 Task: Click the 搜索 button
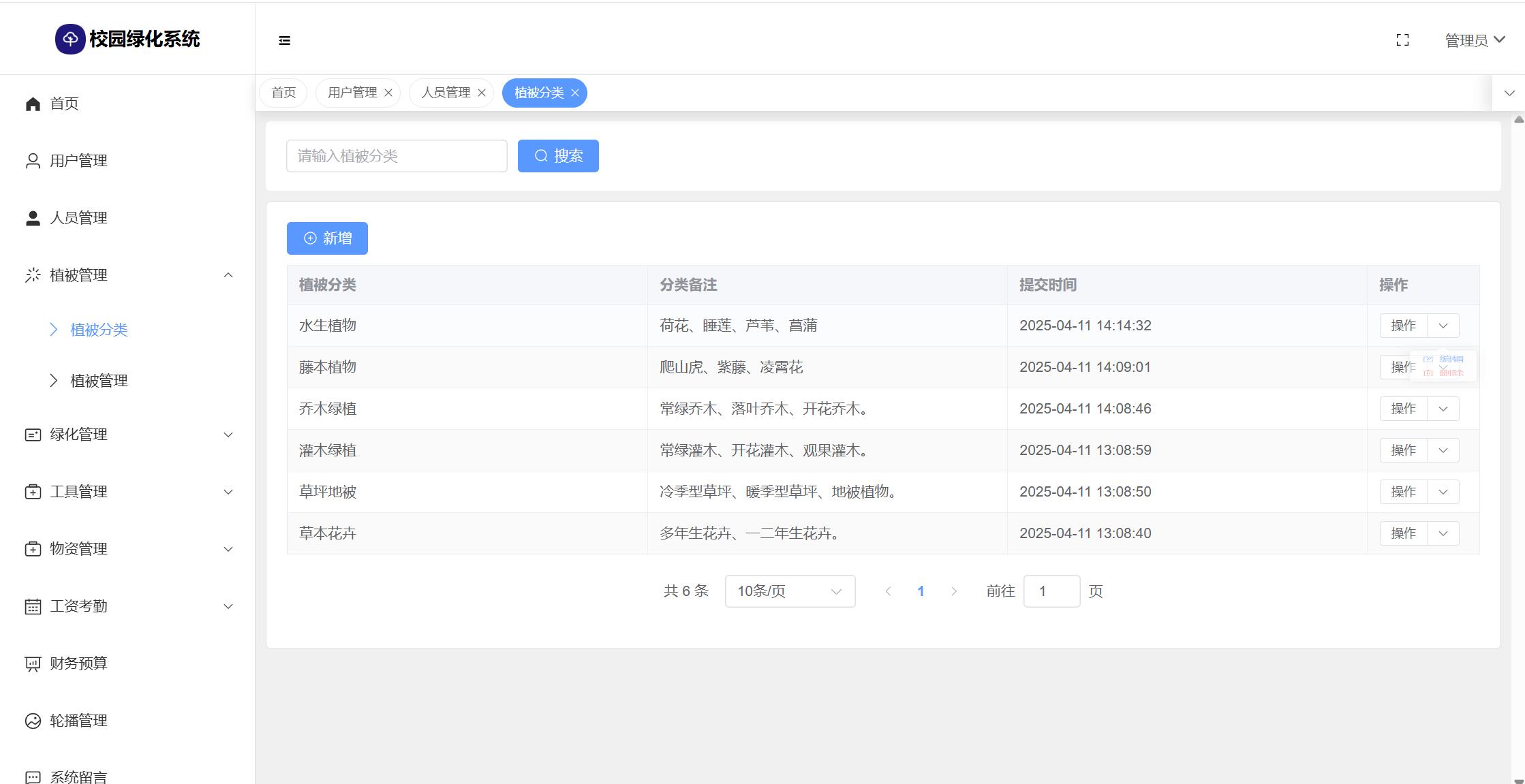[x=558, y=156]
